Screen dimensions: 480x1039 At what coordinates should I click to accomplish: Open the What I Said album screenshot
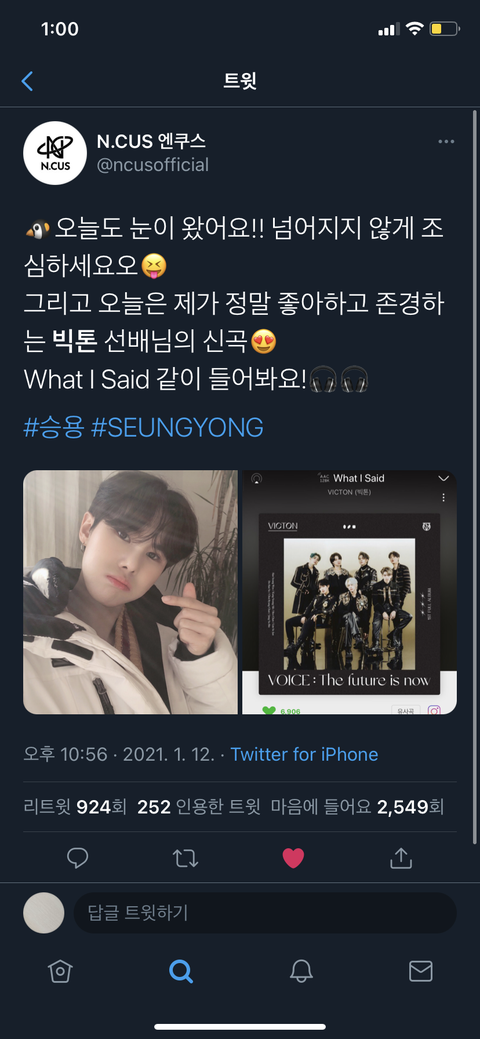[349, 592]
